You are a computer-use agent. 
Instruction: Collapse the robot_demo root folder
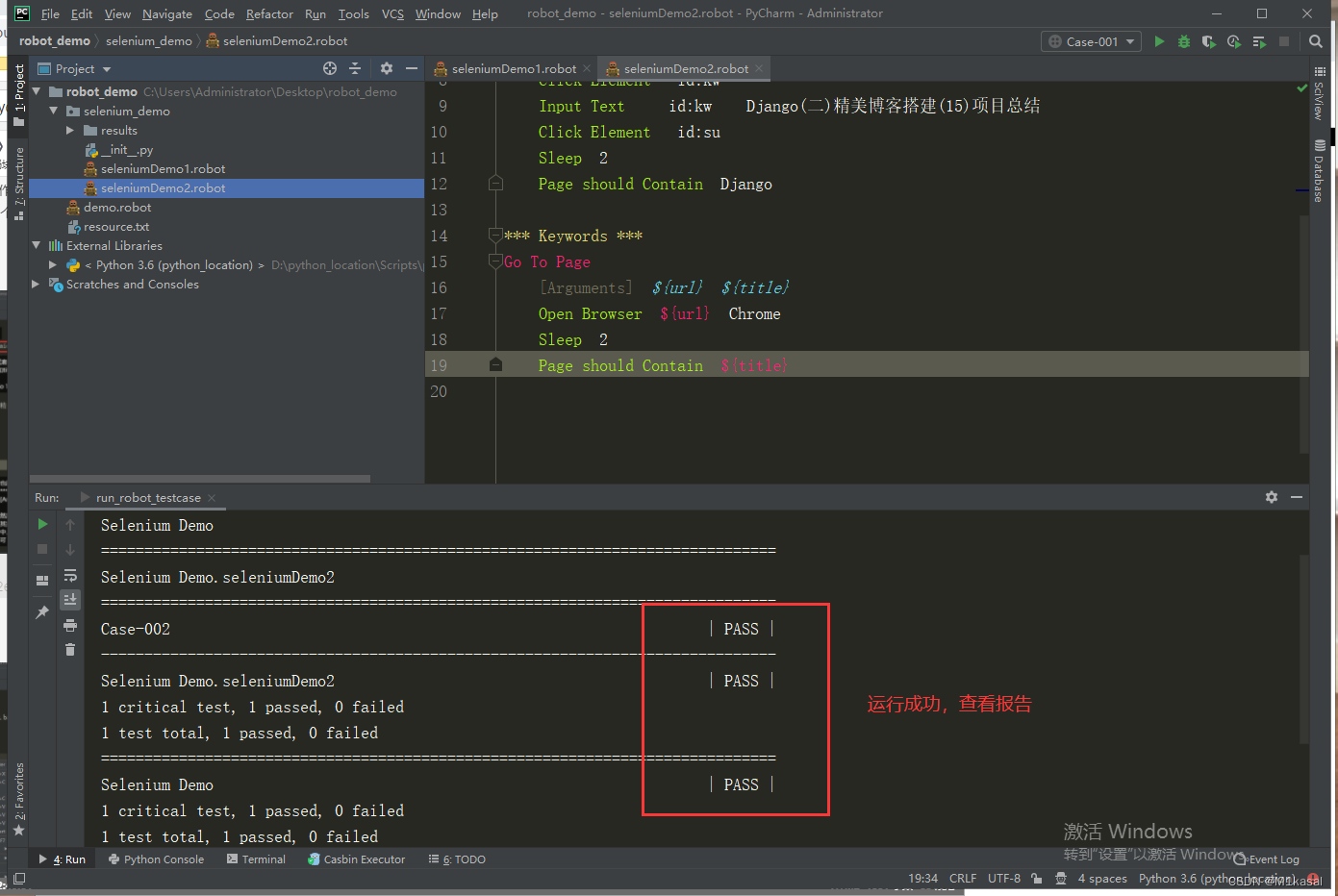pyautogui.click(x=37, y=91)
